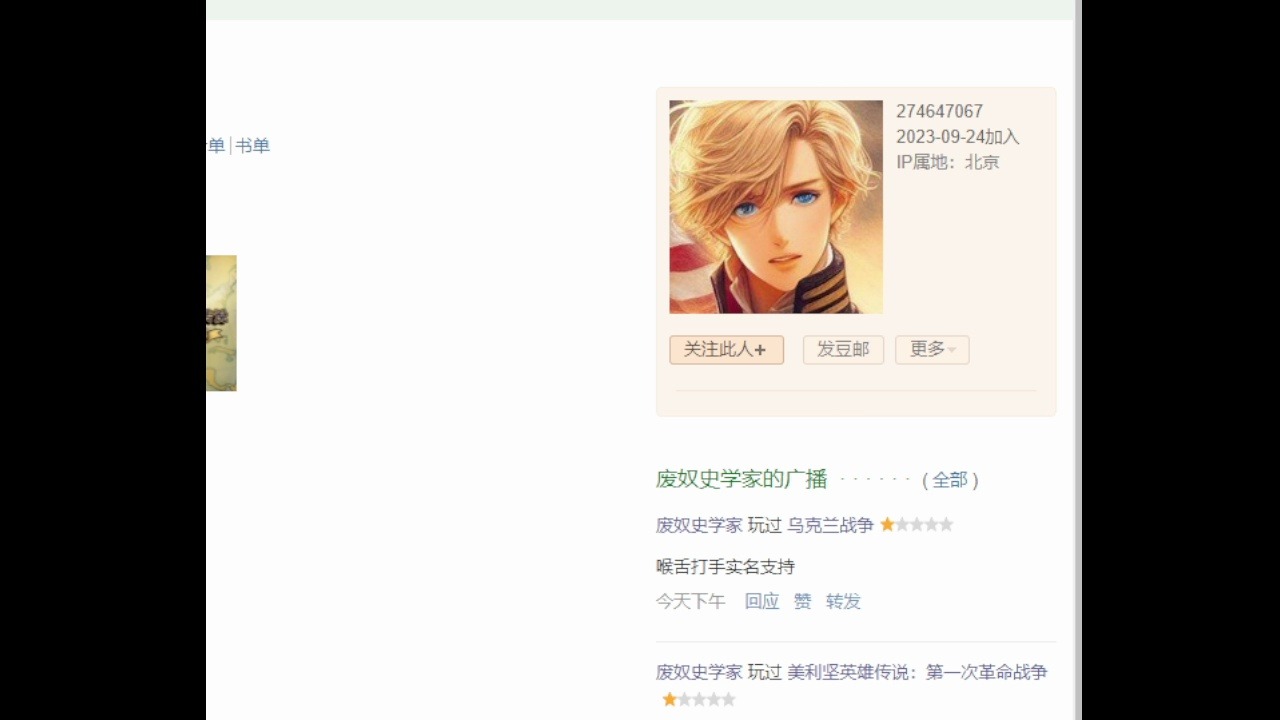Open the partially visible game cover thumbnail
This screenshot has height=720, width=1280.
point(221,323)
